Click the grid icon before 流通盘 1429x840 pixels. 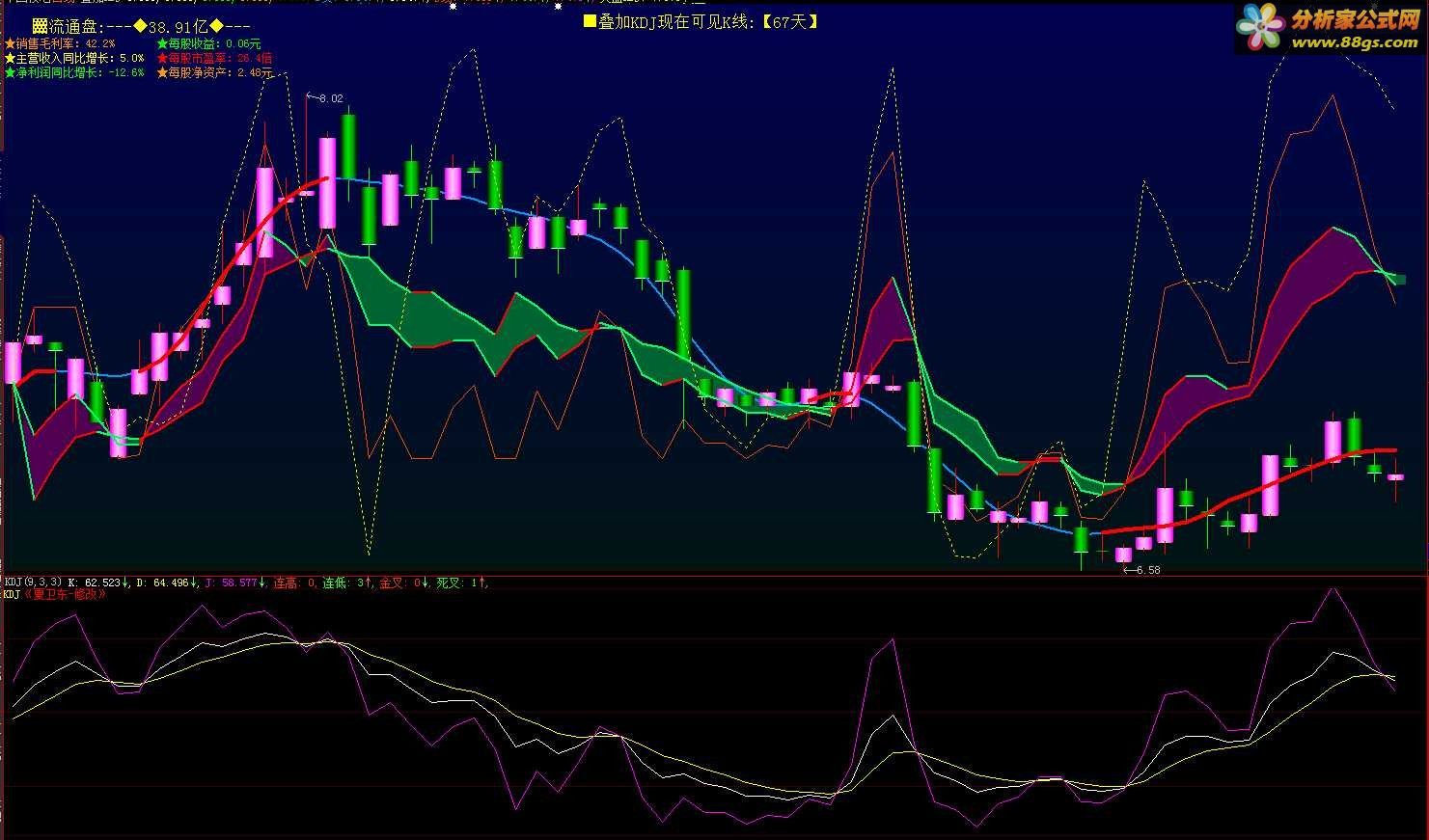(39, 27)
